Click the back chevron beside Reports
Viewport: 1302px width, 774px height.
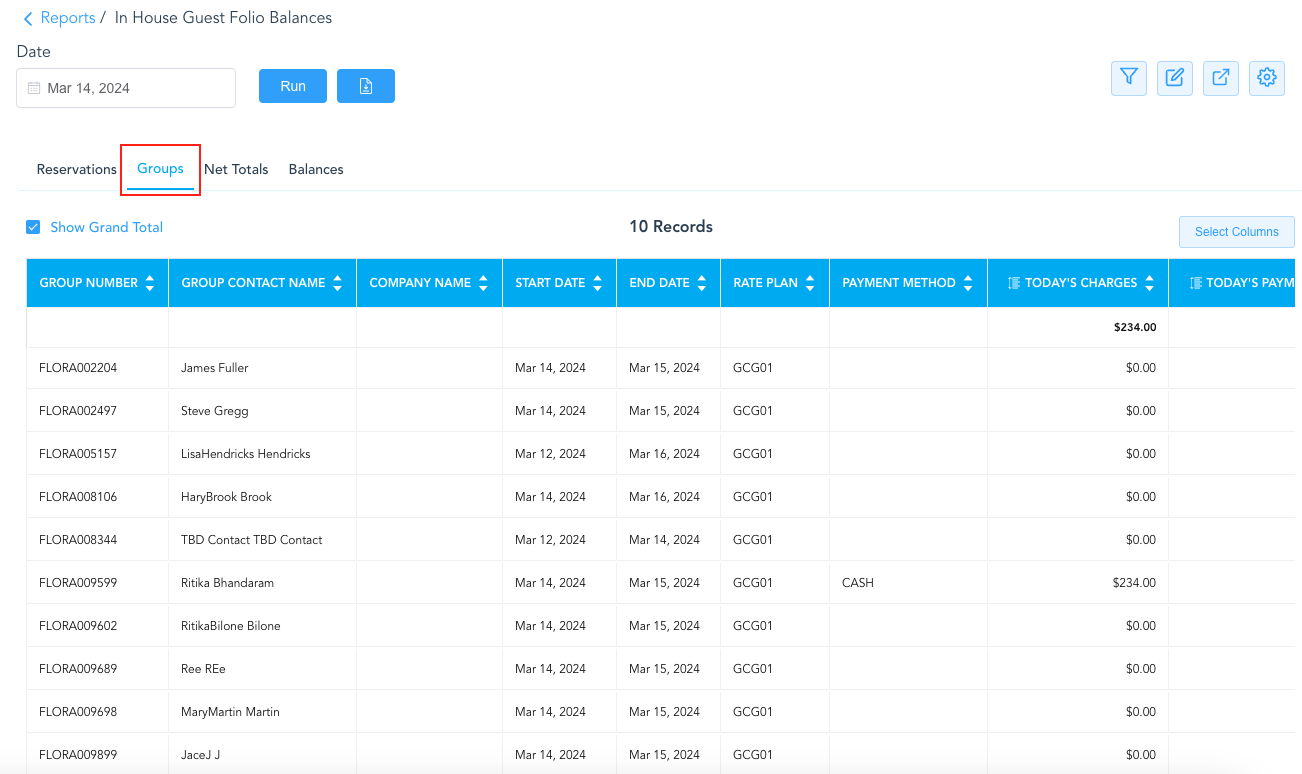28,19
